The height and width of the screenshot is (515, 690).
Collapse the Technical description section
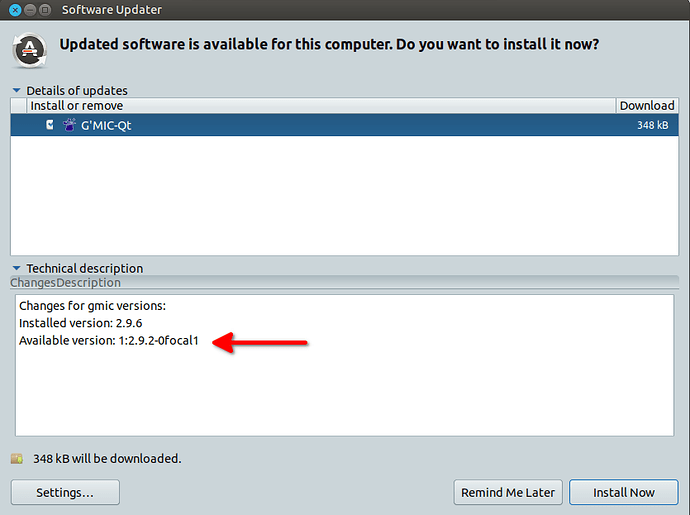[16, 268]
